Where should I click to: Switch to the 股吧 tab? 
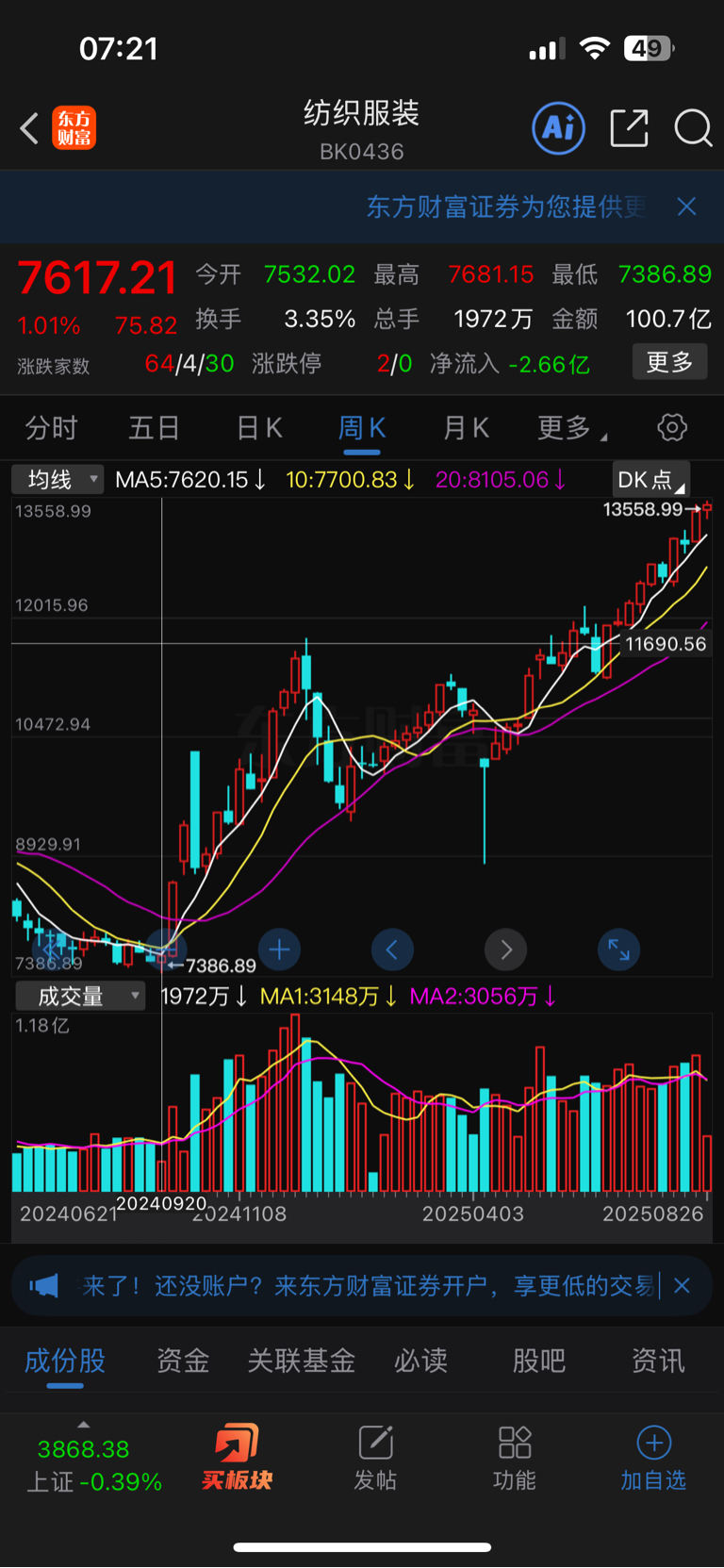pos(539,1361)
